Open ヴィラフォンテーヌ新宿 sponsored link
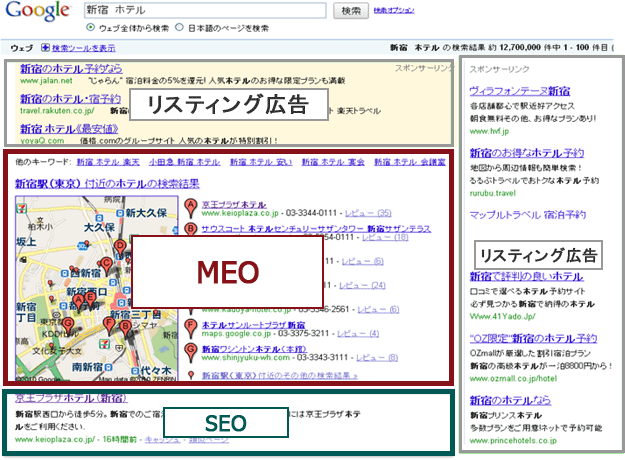 click(520, 91)
